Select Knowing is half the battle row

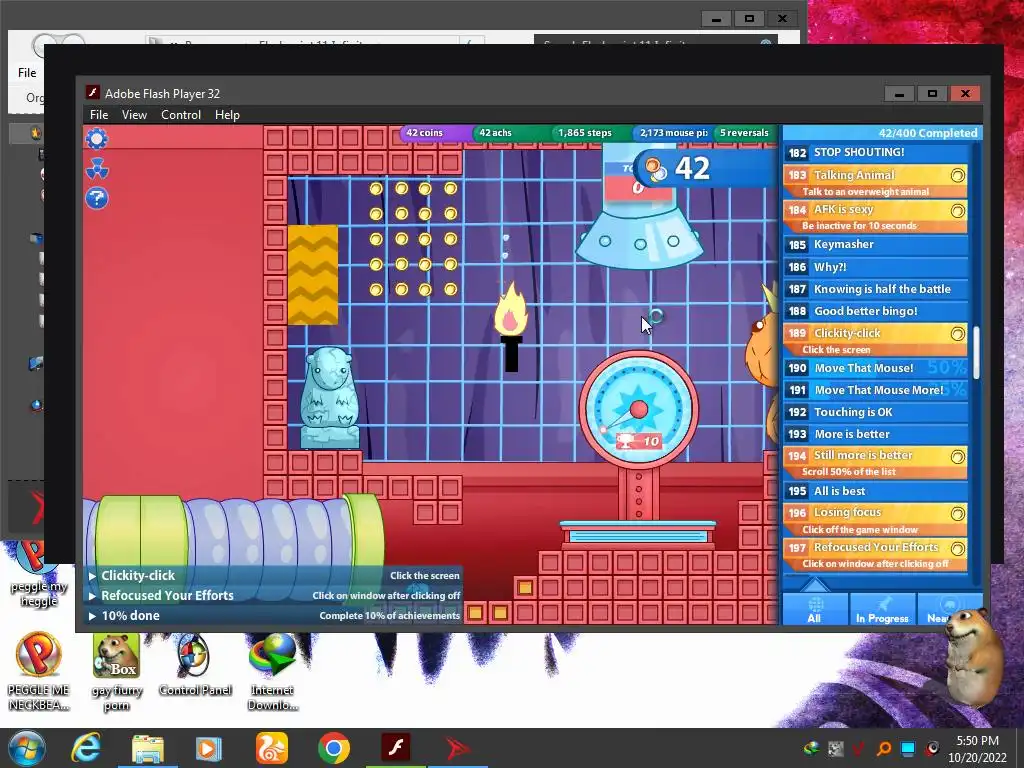click(x=875, y=289)
